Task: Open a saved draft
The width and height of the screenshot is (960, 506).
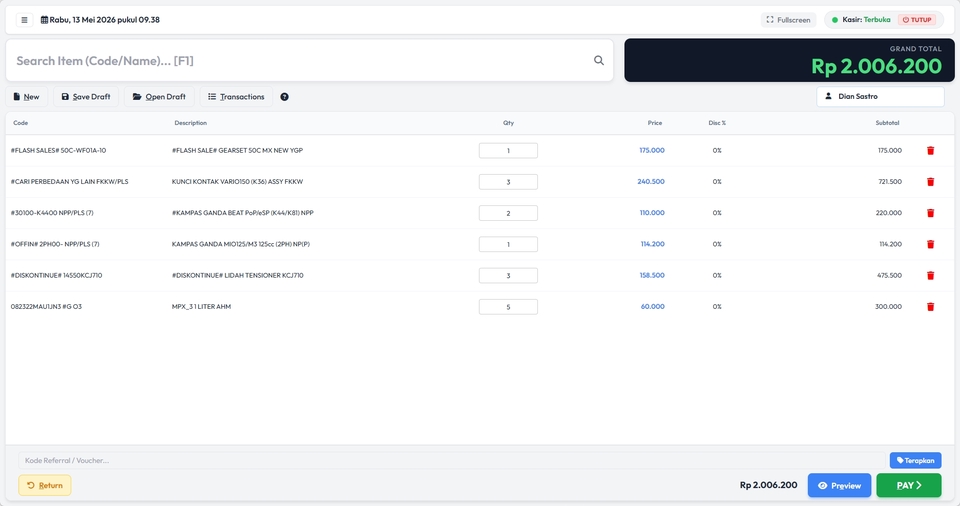Action: pyautogui.click(x=159, y=97)
